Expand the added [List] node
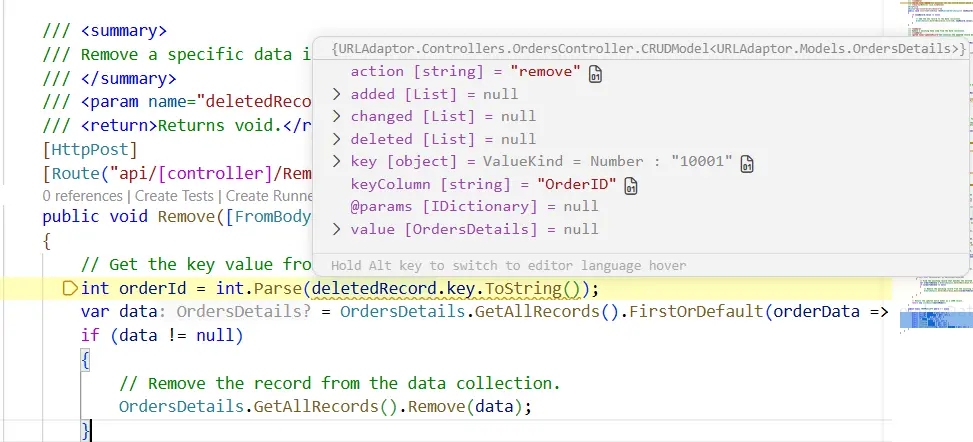Viewport: 973px width, 442px height. click(336, 94)
